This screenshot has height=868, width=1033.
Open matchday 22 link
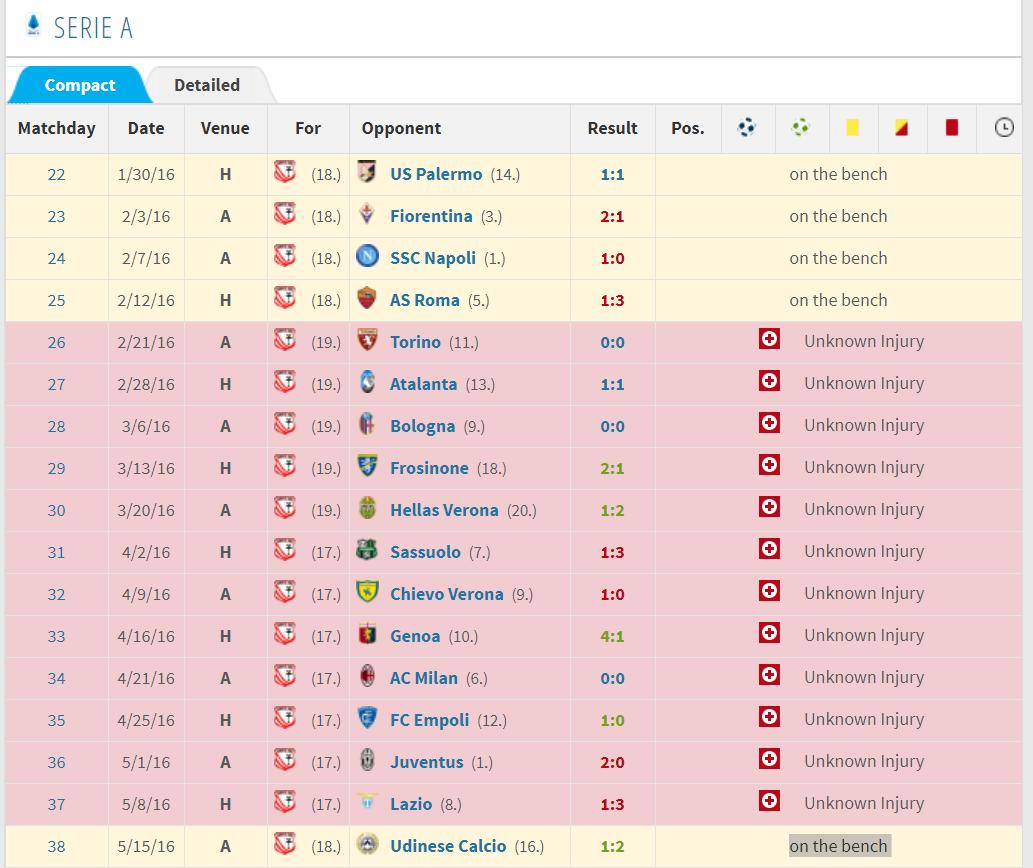(57, 175)
